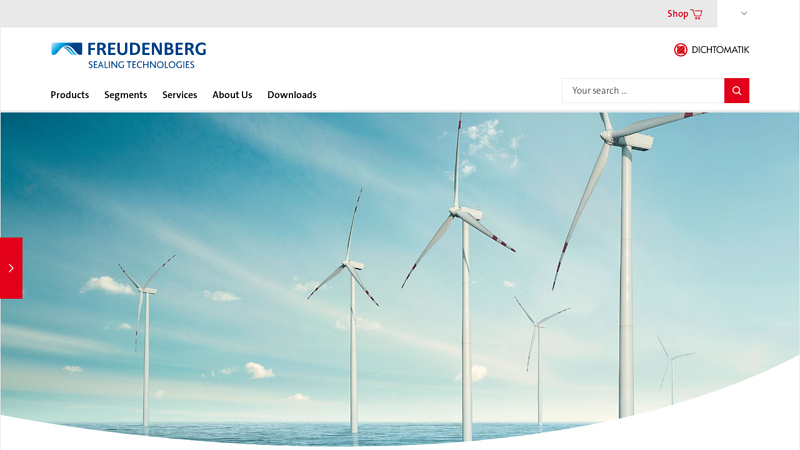Click the FREUDENBERG wordmark text
The image size is (800, 450).
tap(146, 48)
